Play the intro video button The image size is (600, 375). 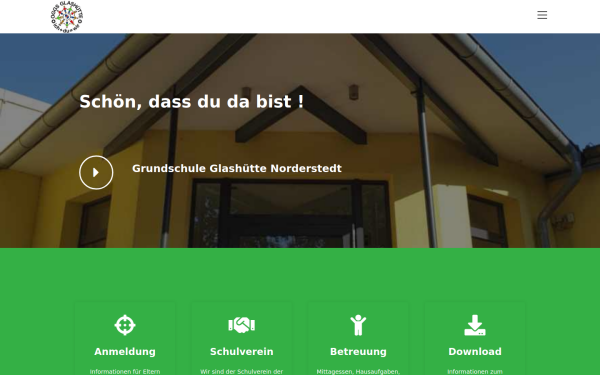(96, 172)
